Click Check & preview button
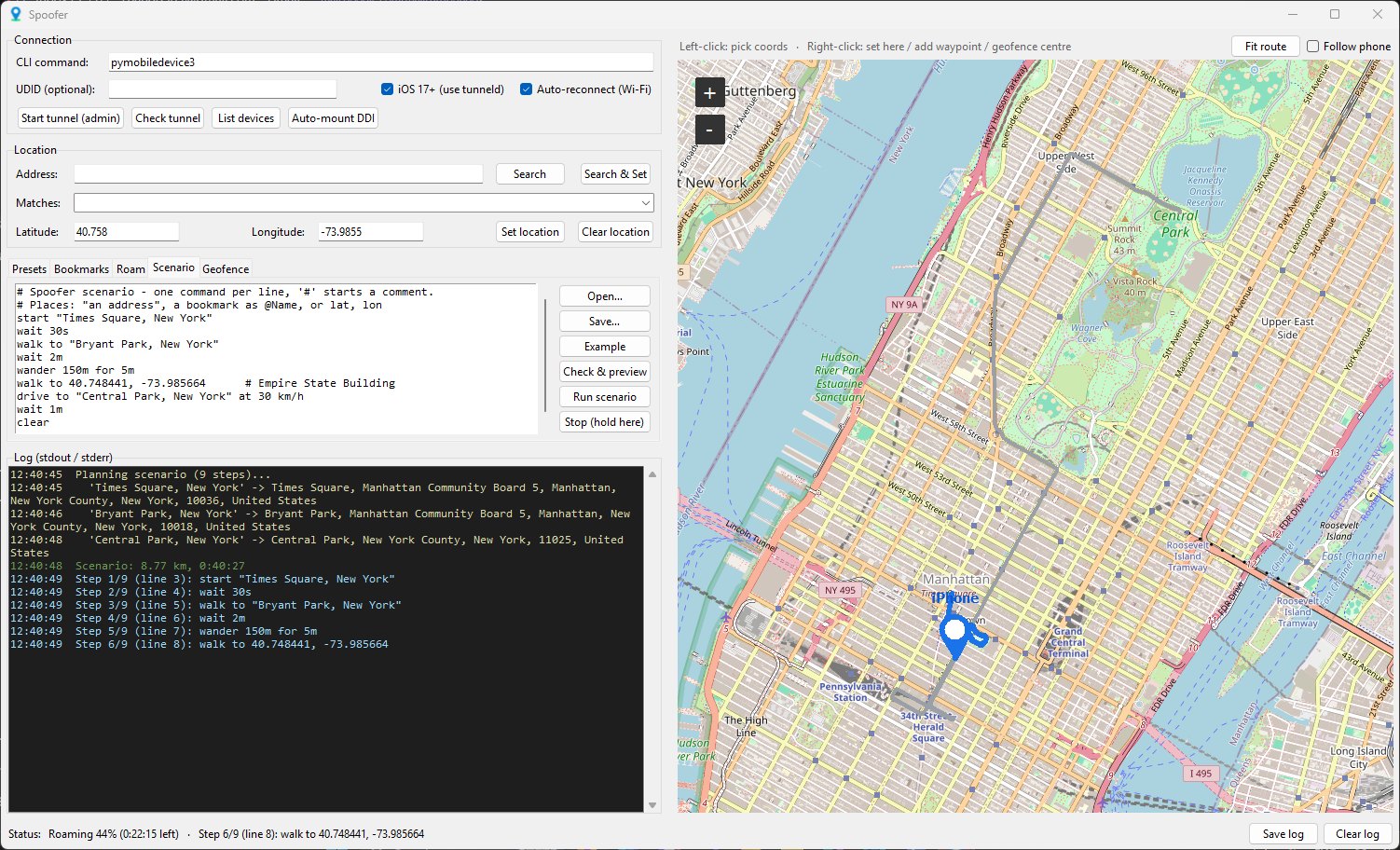This screenshot has width=1400, height=850. 605,372
